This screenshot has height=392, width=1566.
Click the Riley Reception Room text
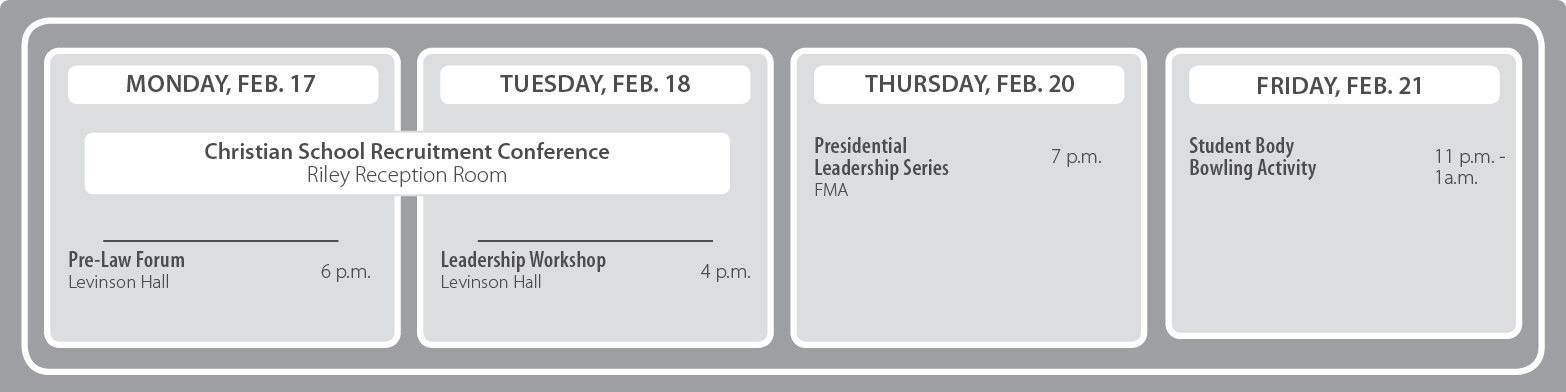tap(407, 176)
